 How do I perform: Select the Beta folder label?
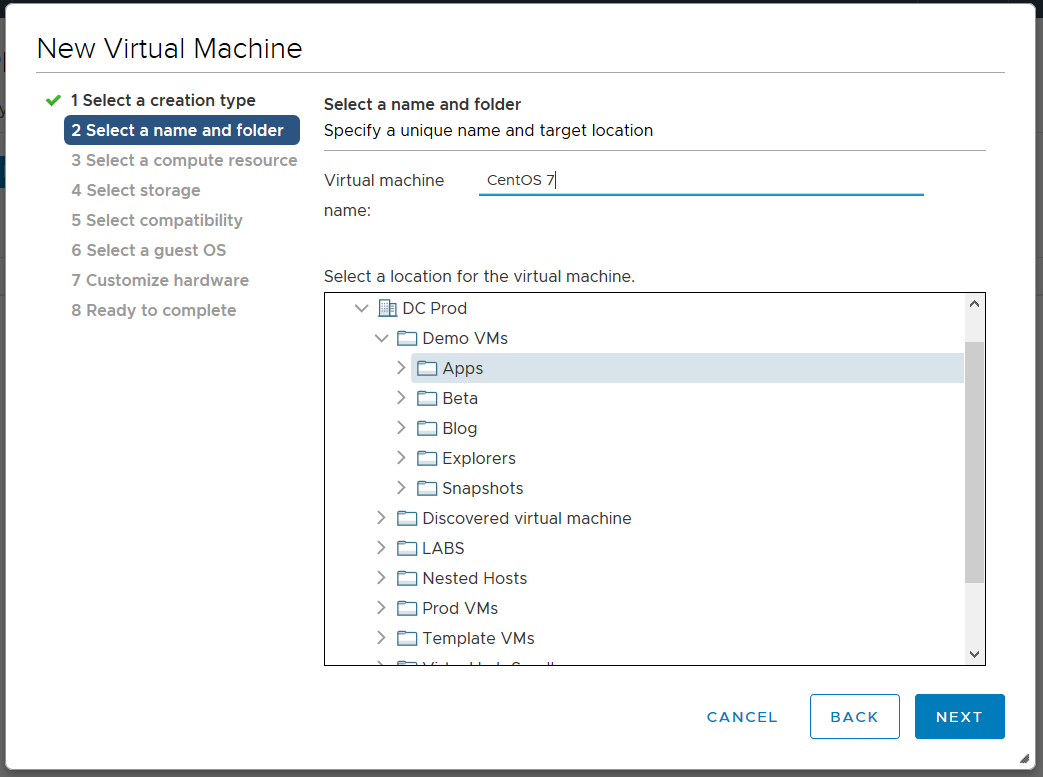point(460,398)
